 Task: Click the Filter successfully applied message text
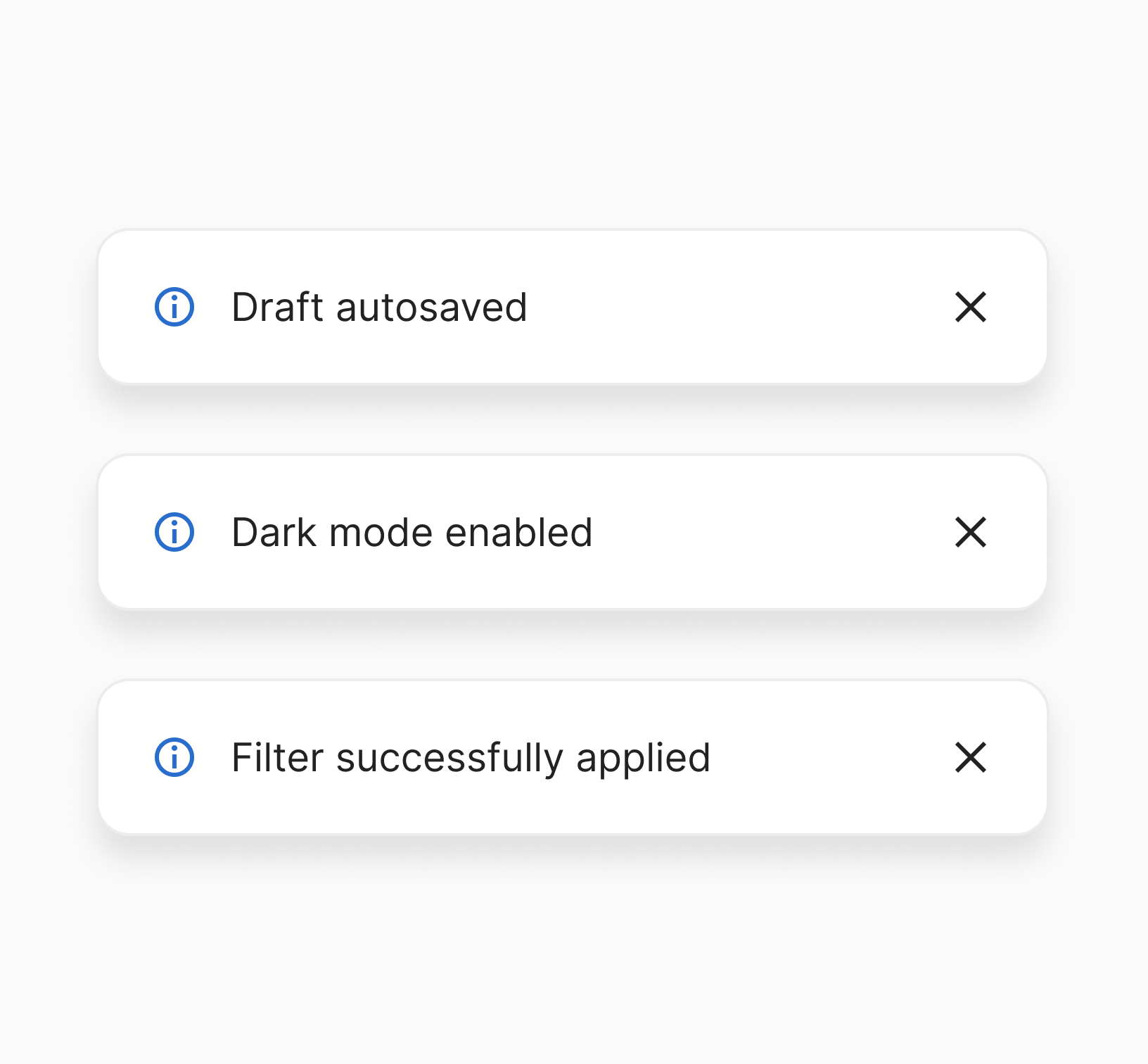471,758
